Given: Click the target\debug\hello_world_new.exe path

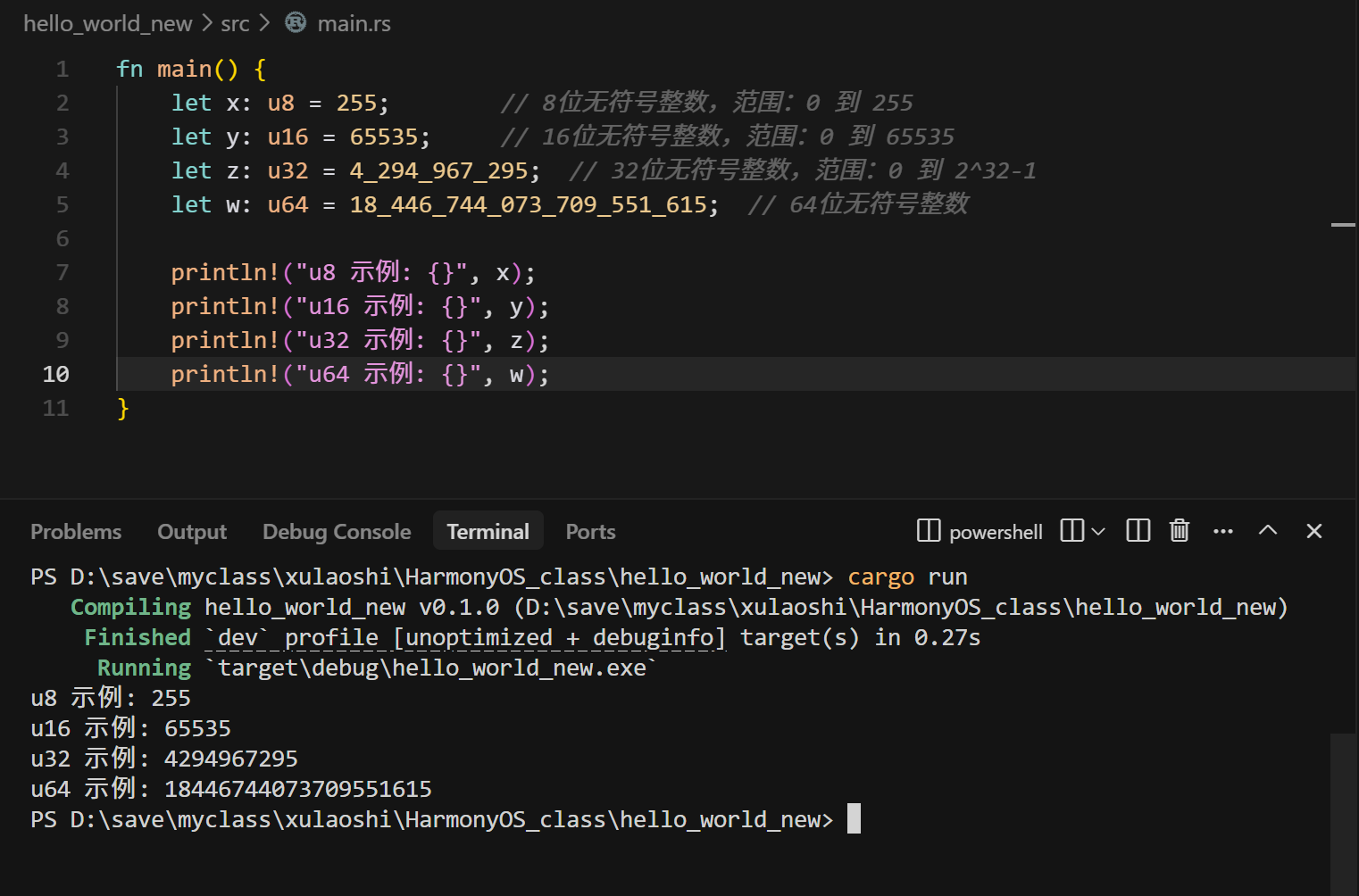Looking at the screenshot, I should [x=431, y=668].
